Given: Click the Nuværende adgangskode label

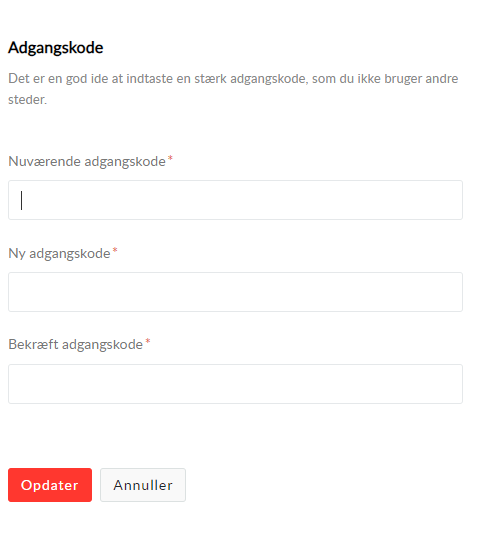Looking at the screenshot, I should (87, 161).
